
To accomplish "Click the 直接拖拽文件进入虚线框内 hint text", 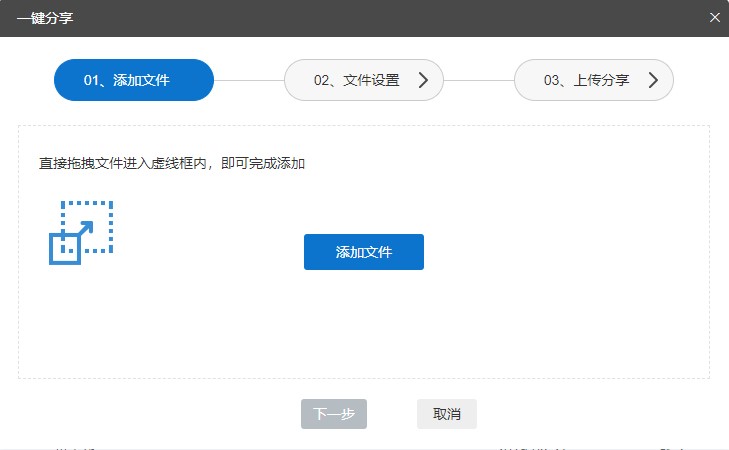I will pyautogui.click(x=172, y=164).
